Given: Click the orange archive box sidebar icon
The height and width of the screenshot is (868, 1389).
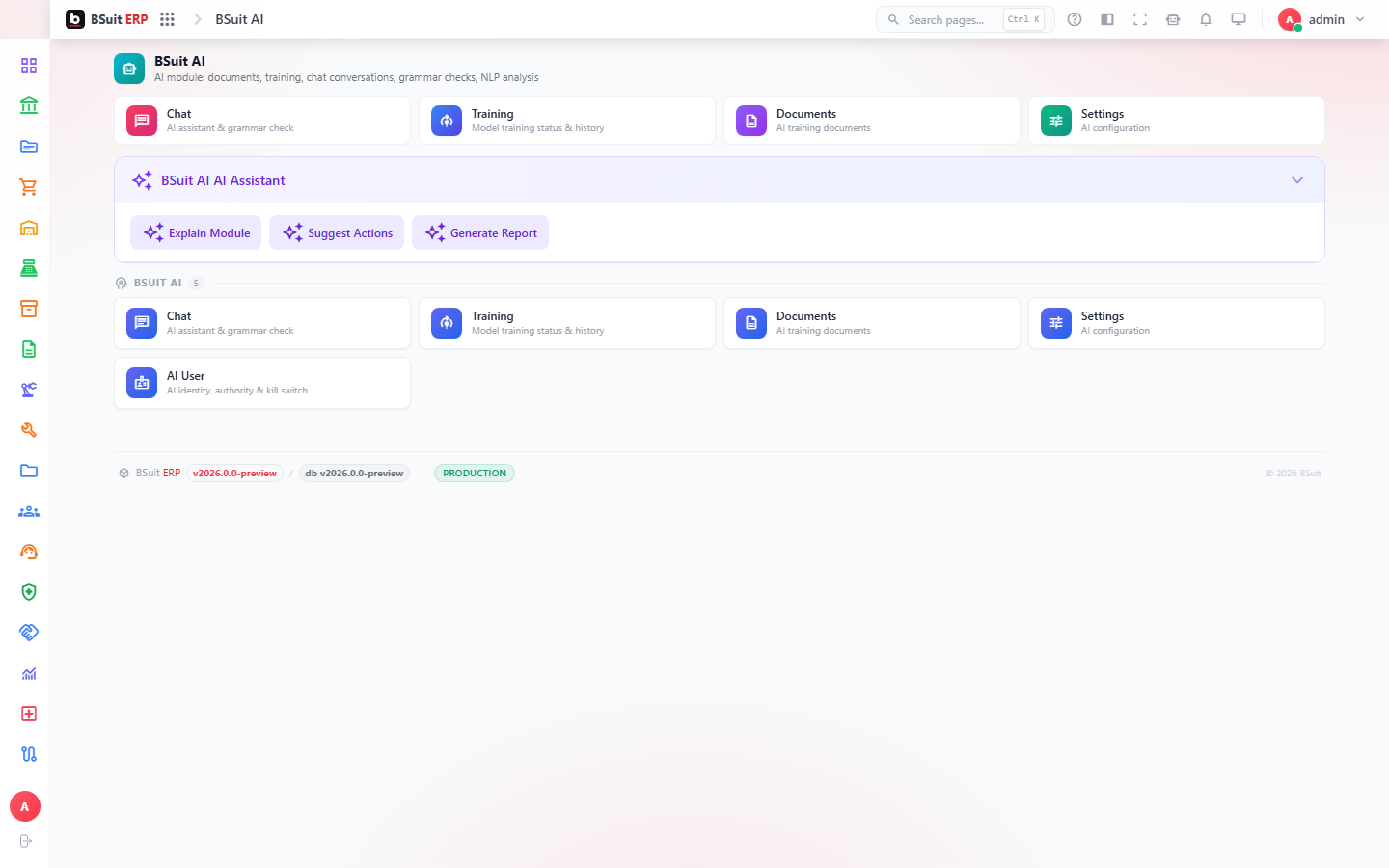Looking at the screenshot, I should (x=29, y=309).
